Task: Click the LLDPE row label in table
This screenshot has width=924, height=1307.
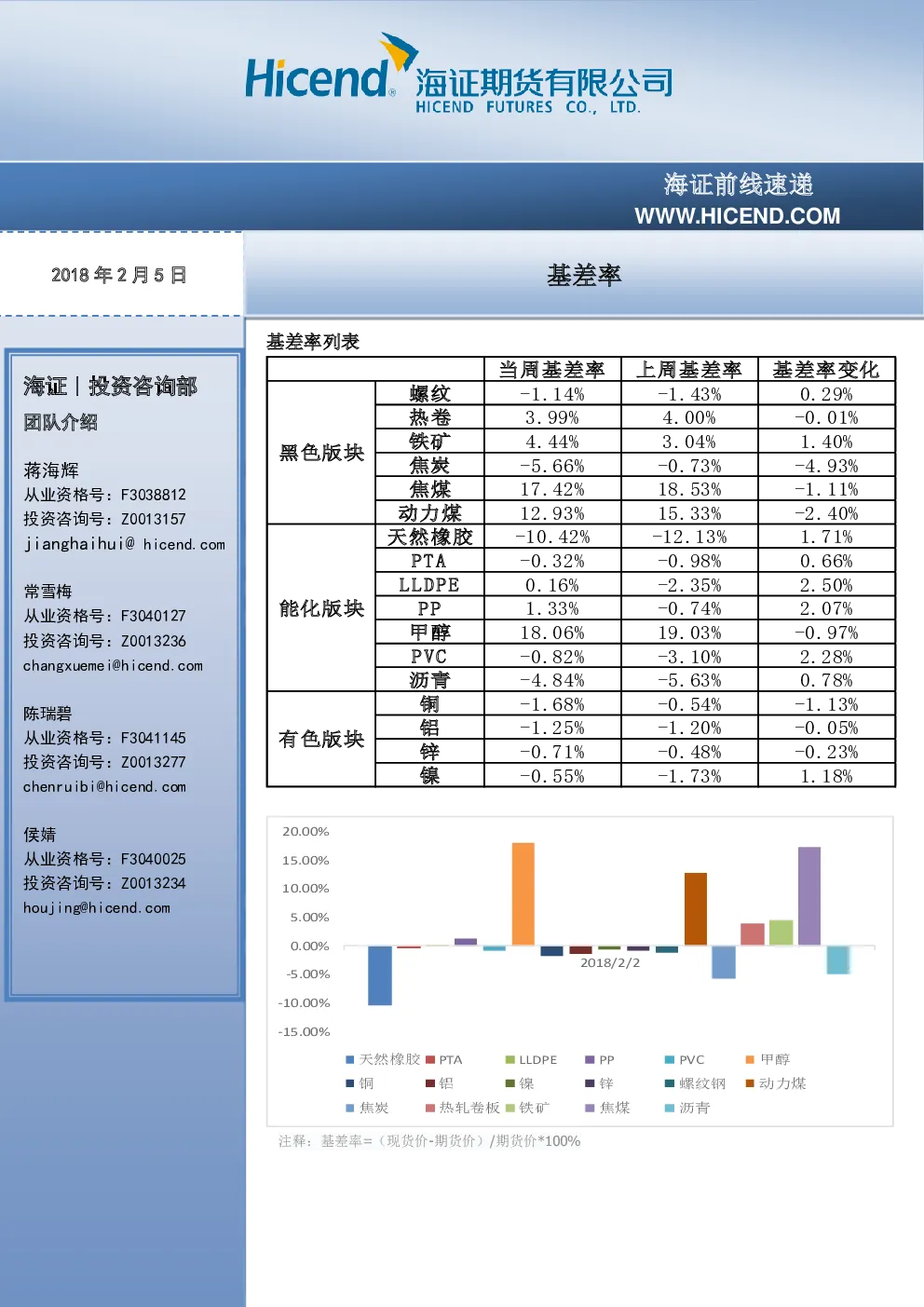Action: coord(429,585)
